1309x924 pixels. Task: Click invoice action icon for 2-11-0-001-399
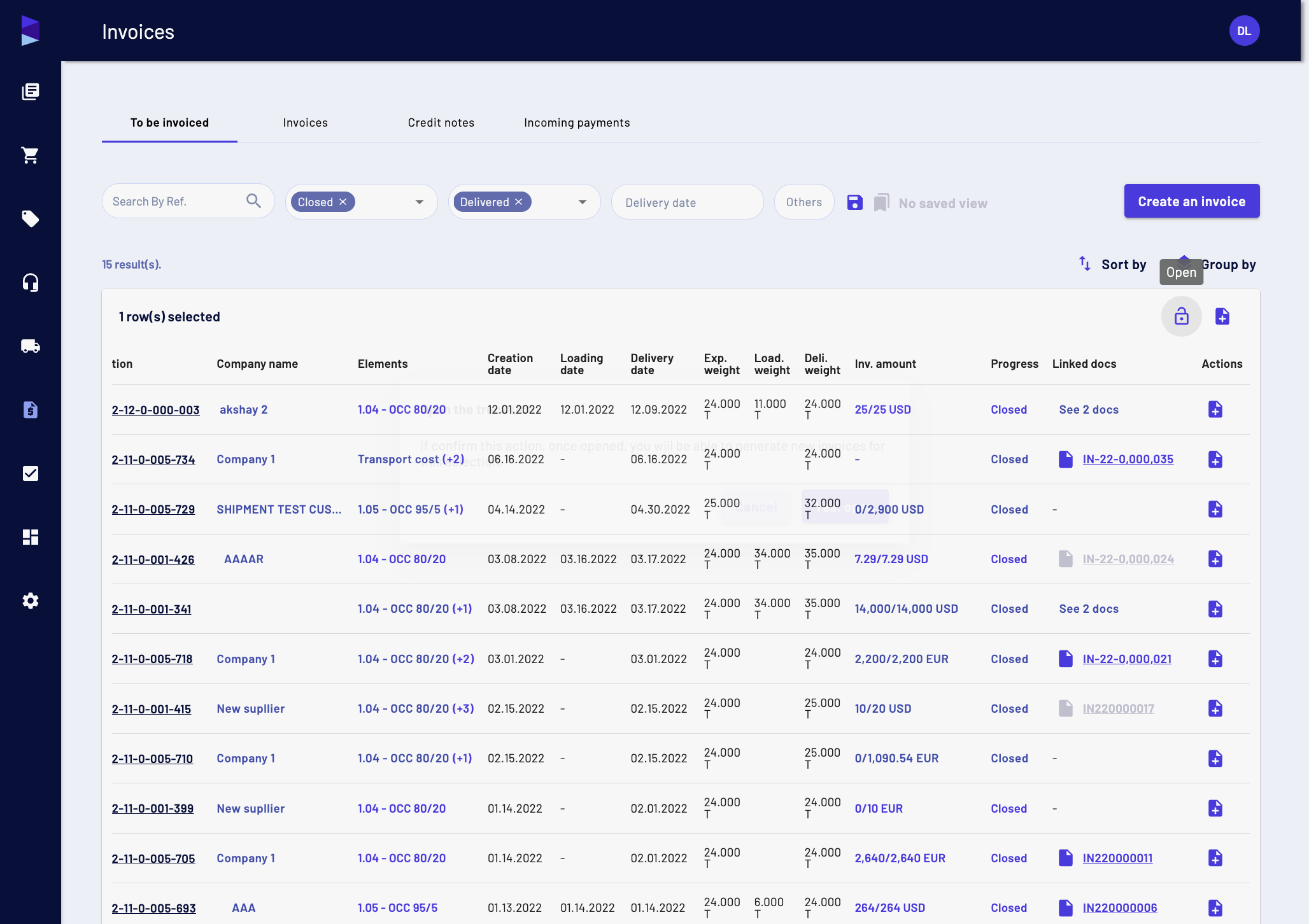pos(1215,808)
